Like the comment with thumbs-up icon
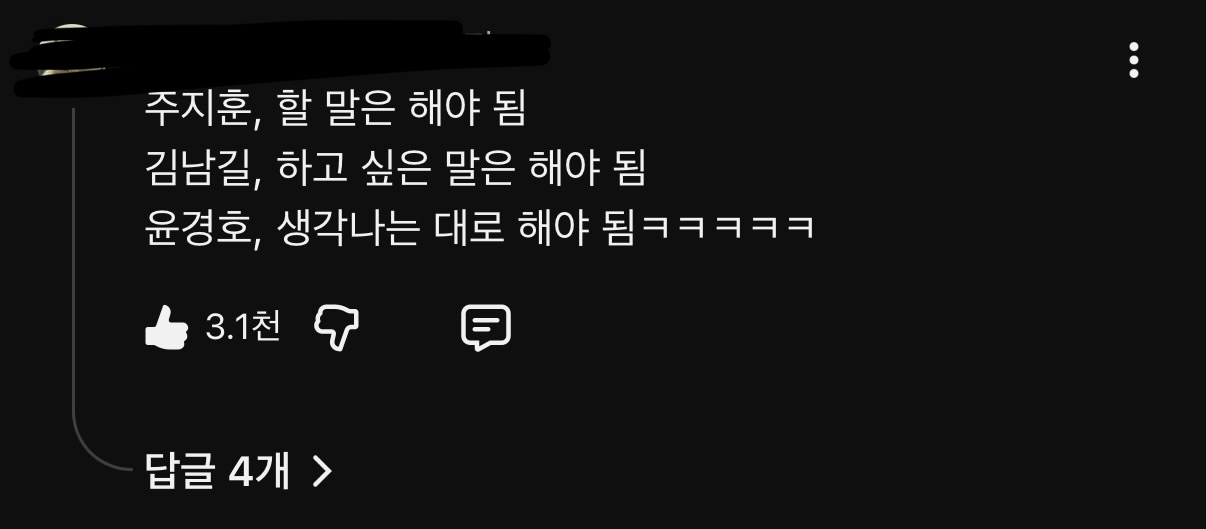The width and height of the screenshot is (1206, 529). (x=166, y=327)
